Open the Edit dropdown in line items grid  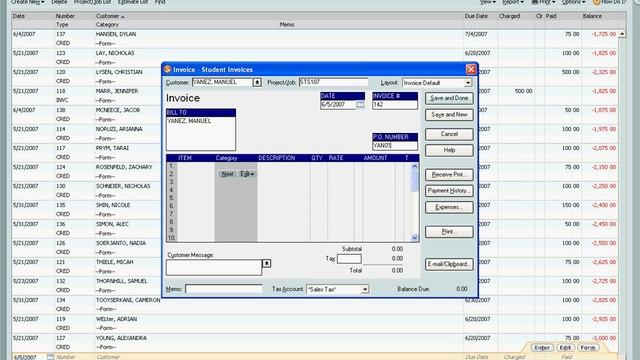coord(247,174)
